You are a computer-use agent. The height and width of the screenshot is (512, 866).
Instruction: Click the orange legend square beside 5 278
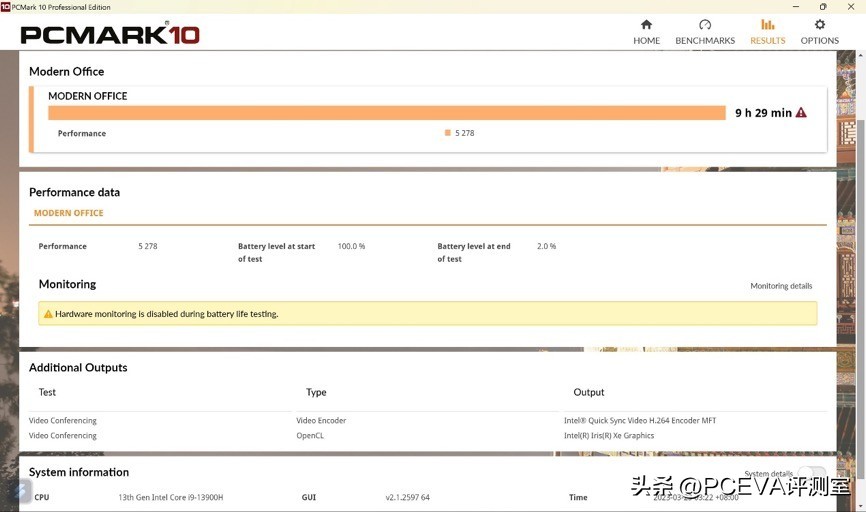(447, 133)
